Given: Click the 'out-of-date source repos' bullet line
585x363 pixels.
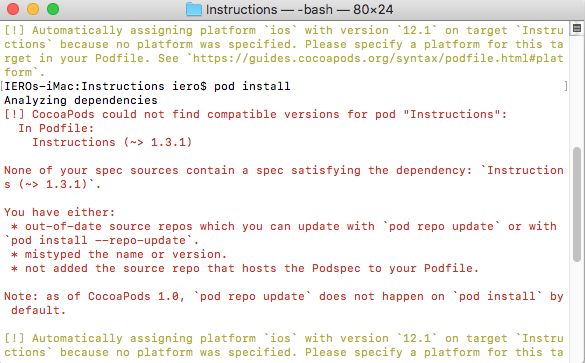Looking at the screenshot, I should [x=284, y=226].
